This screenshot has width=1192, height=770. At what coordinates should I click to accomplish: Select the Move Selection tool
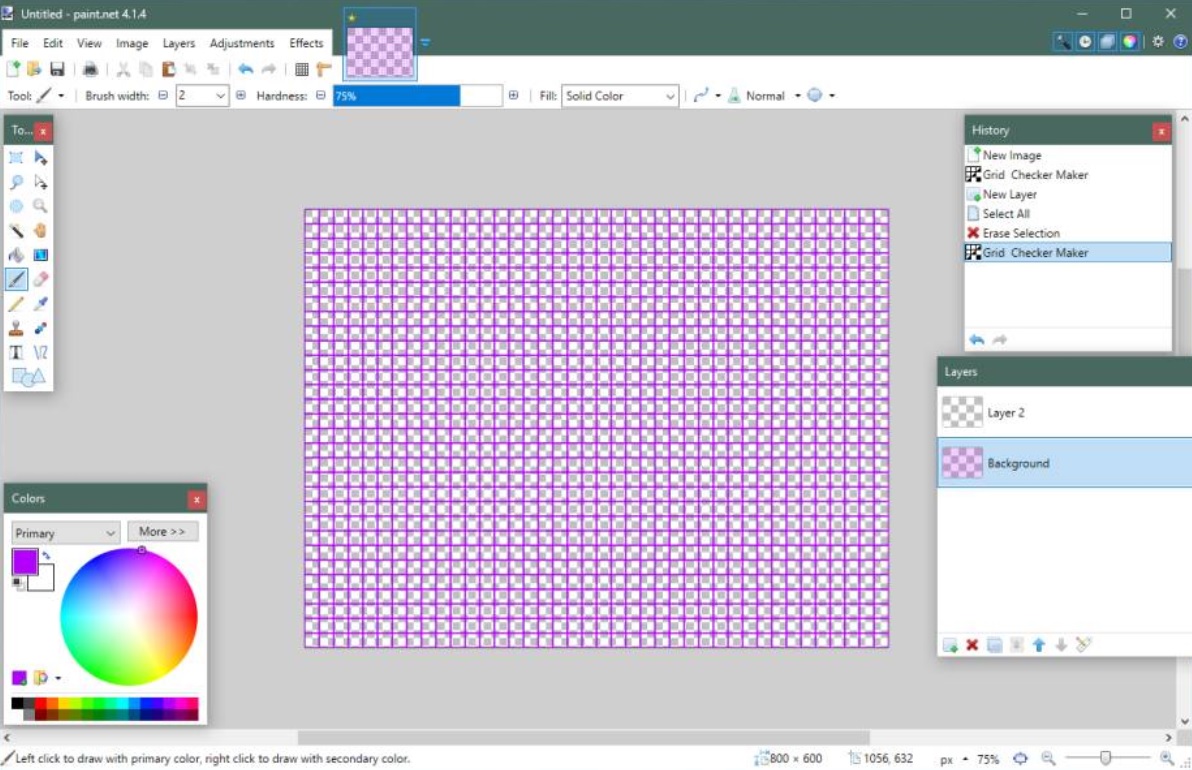click(x=40, y=182)
